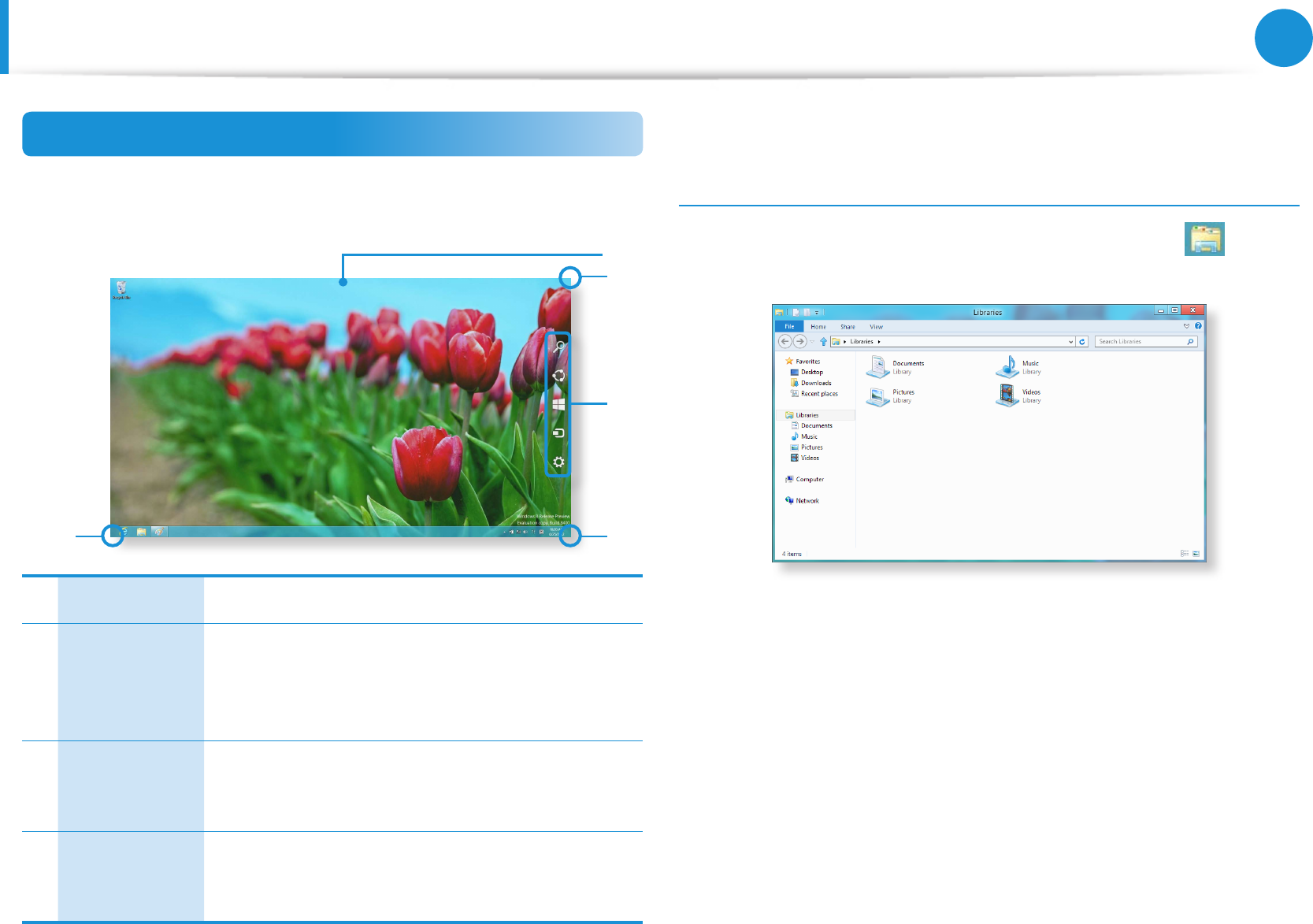Click the refresh button beside address bar
This screenshot has width=1313, height=924.
click(x=1082, y=342)
